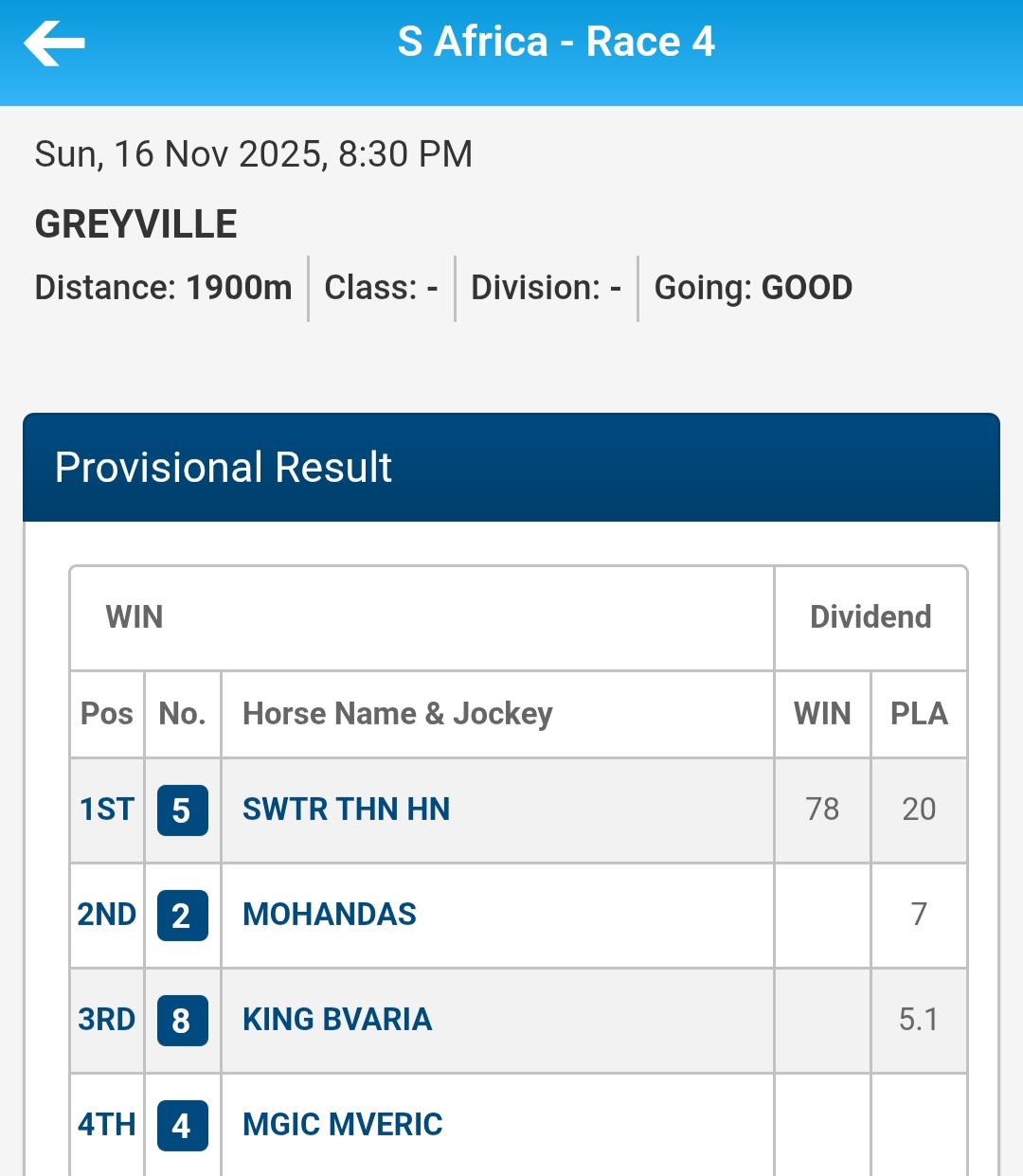1023x1176 pixels.
Task: Click the Horse Name & Jockey header
Action: (397, 714)
